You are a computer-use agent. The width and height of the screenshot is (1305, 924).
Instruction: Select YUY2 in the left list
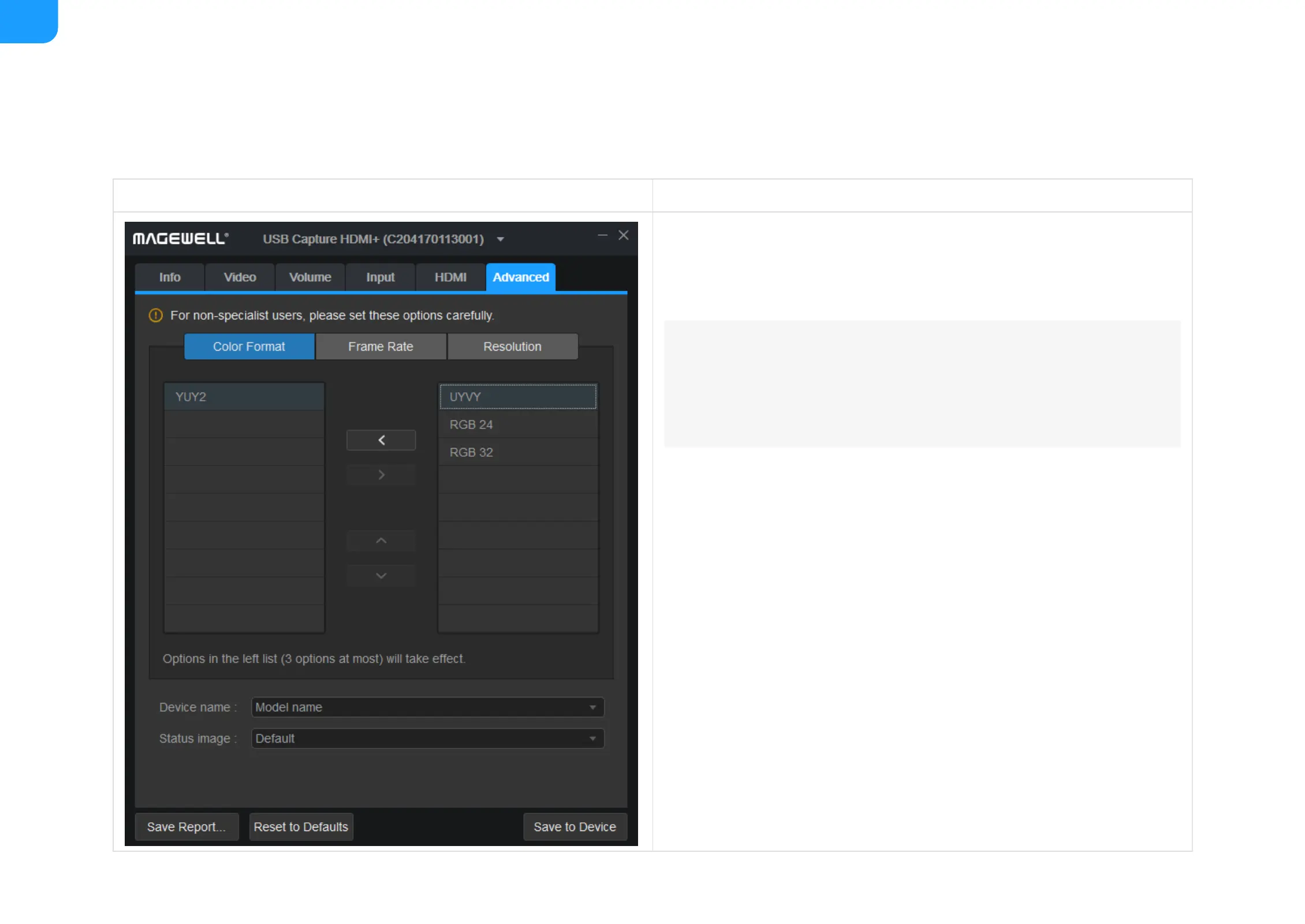(244, 397)
